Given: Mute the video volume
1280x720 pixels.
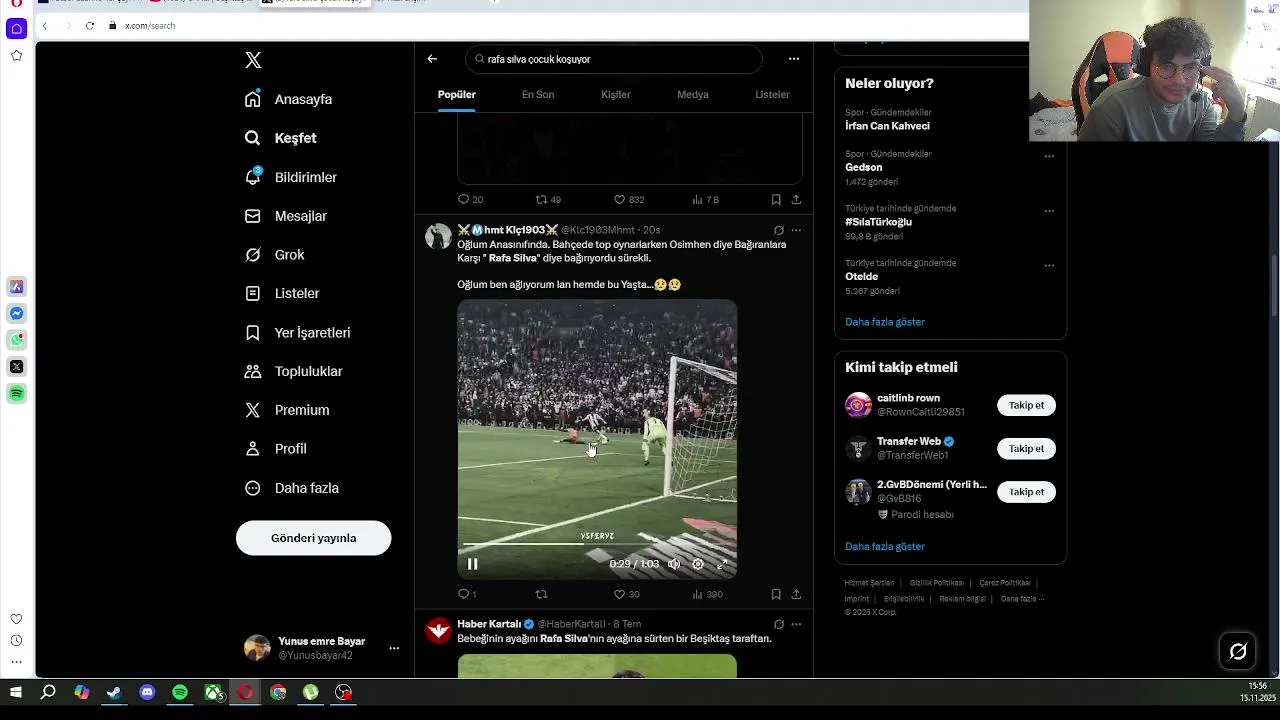Looking at the screenshot, I should click(x=674, y=564).
